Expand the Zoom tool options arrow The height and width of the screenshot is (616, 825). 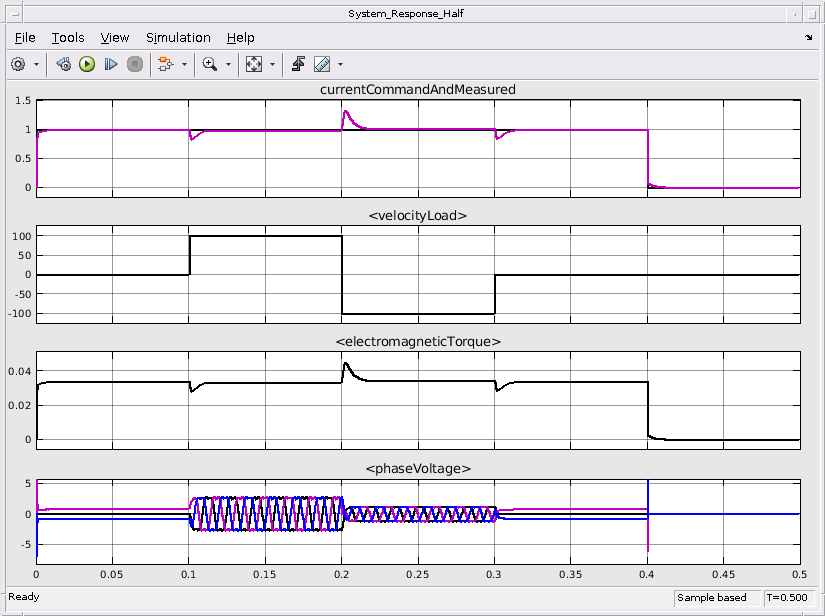tap(228, 65)
